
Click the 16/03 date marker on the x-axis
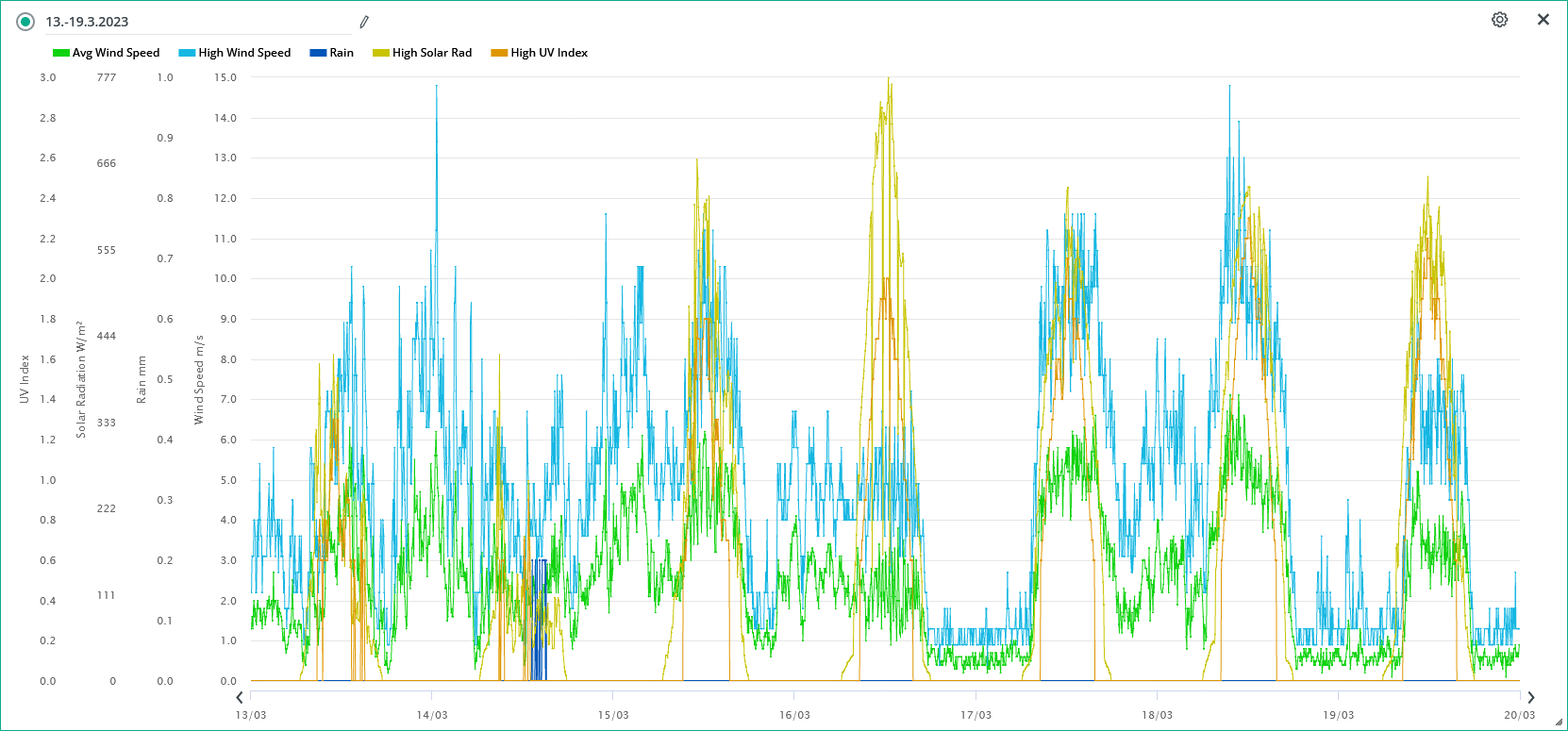pyautogui.click(x=794, y=715)
